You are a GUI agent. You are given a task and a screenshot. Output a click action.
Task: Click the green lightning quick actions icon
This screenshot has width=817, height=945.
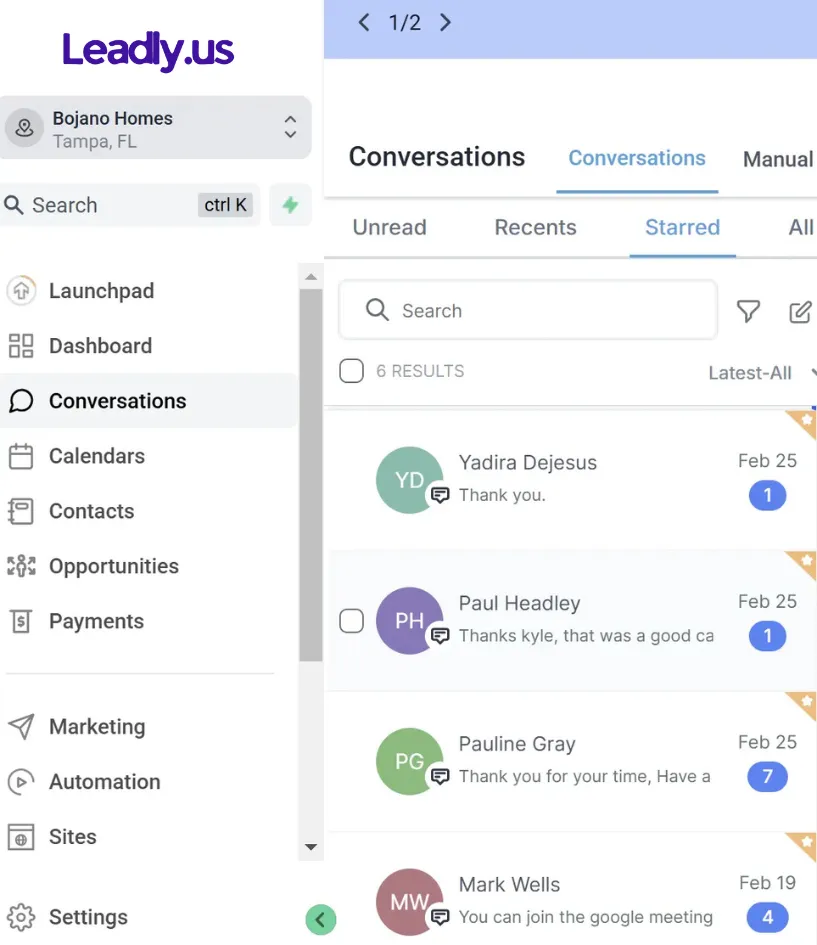pyautogui.click(x=290, y=205)
